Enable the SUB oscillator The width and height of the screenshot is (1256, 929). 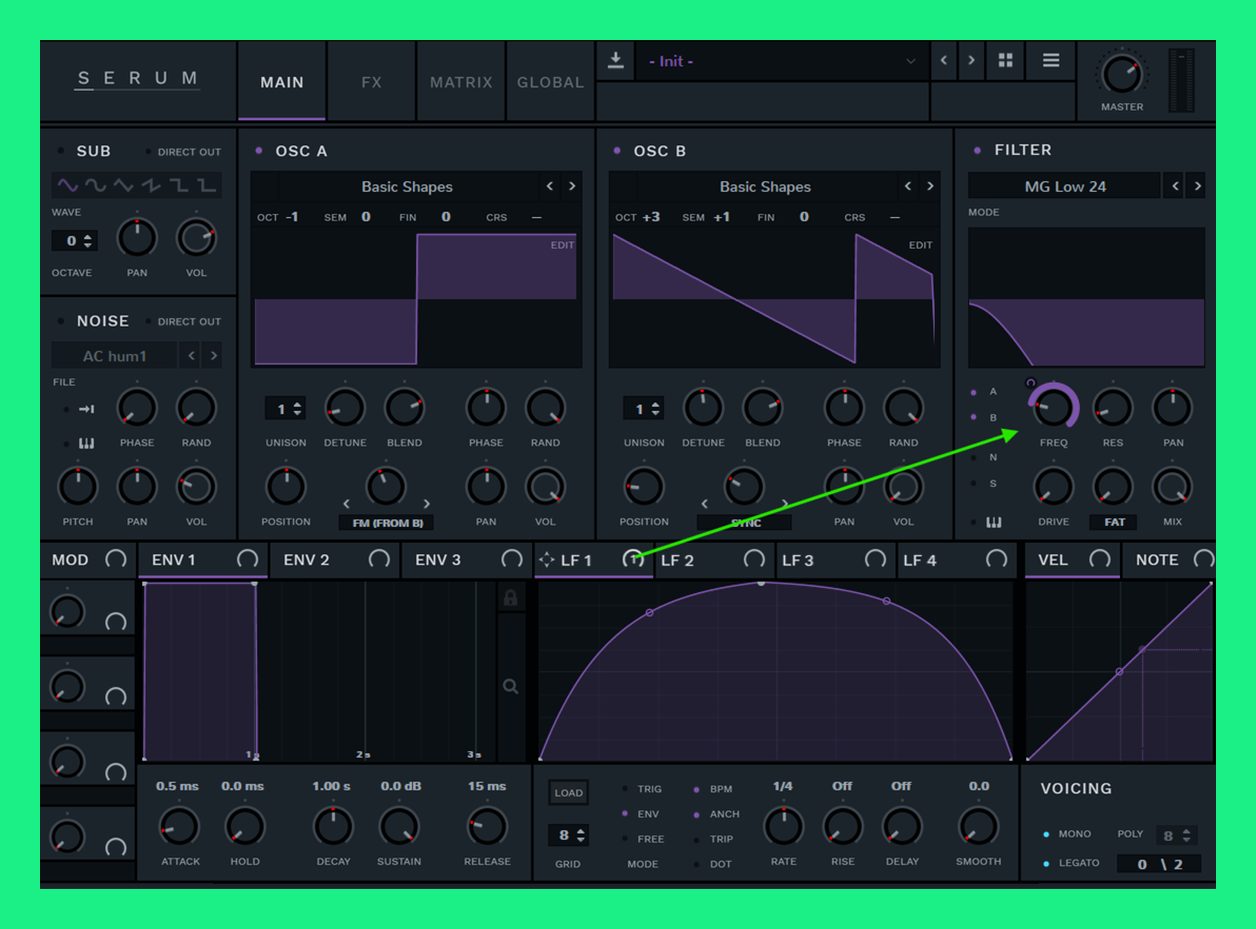tap(60, 152)
